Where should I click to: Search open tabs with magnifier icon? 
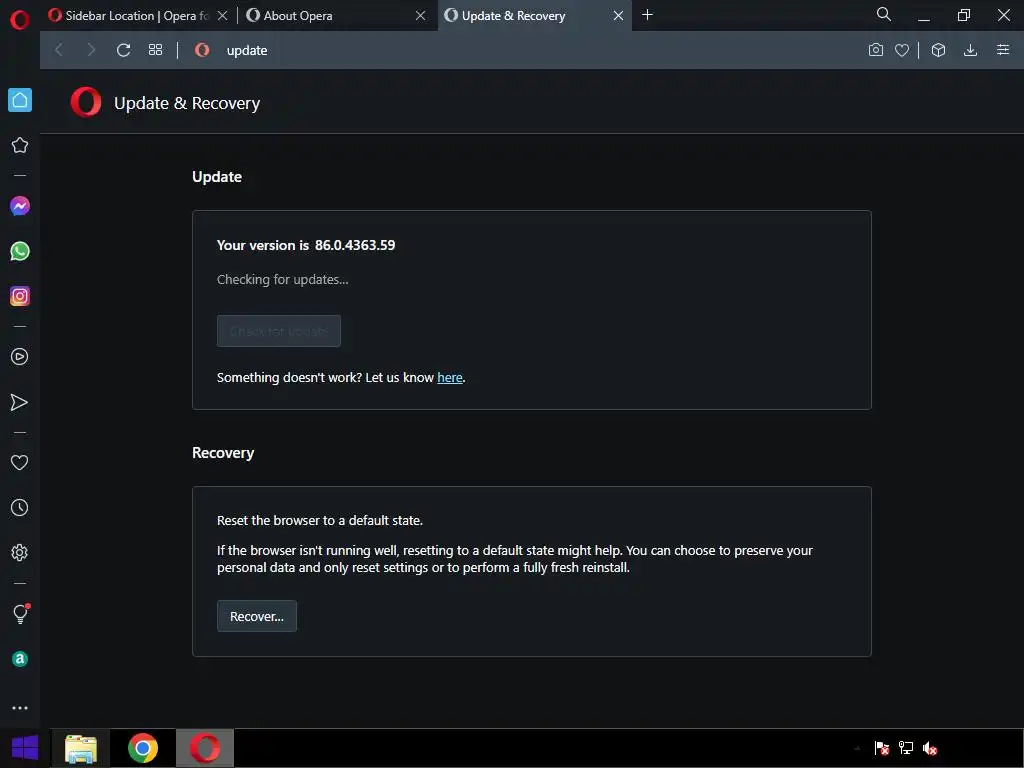[x=884, y=14]
